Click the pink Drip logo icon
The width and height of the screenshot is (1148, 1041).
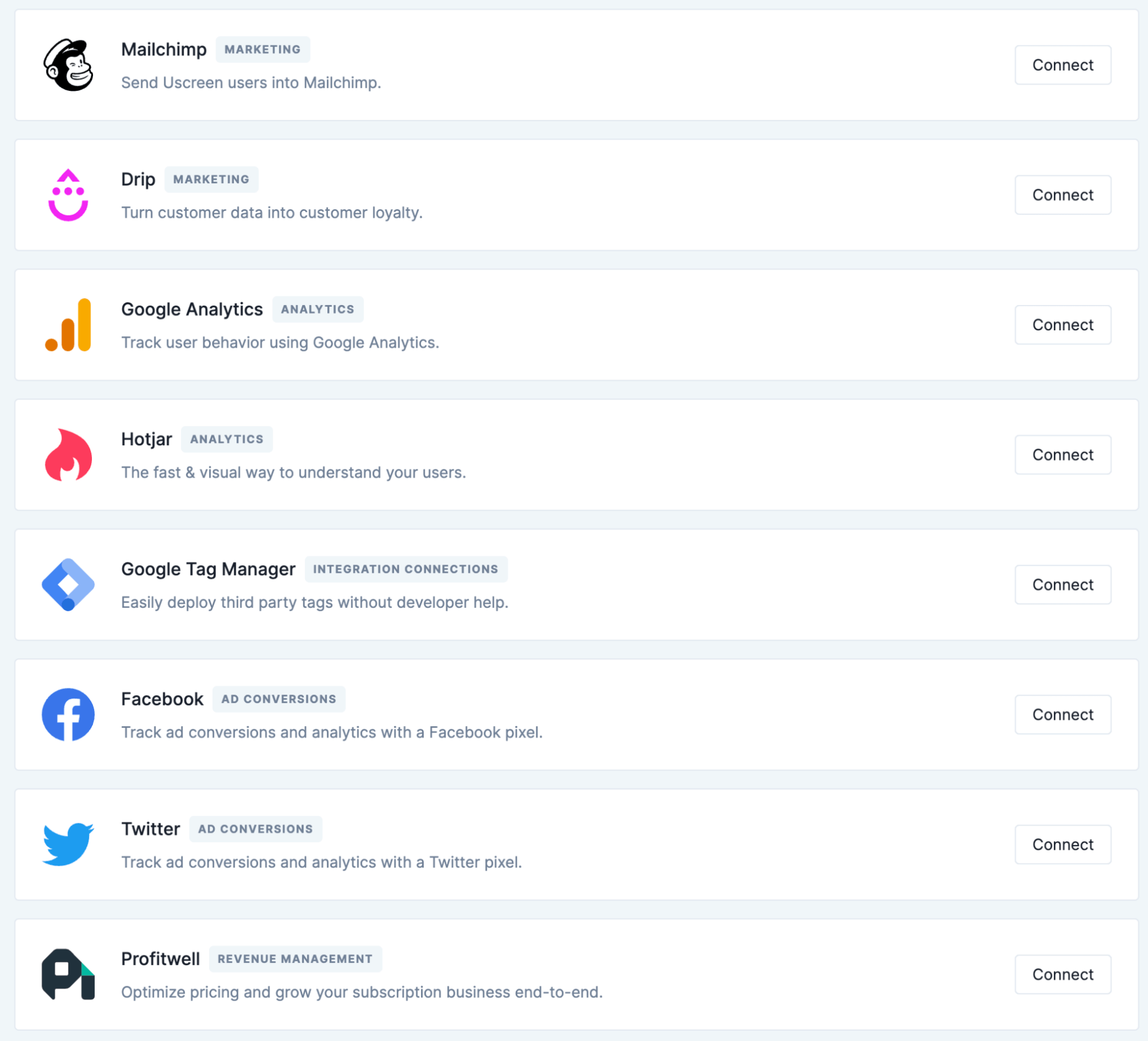[x=68, y=195]
